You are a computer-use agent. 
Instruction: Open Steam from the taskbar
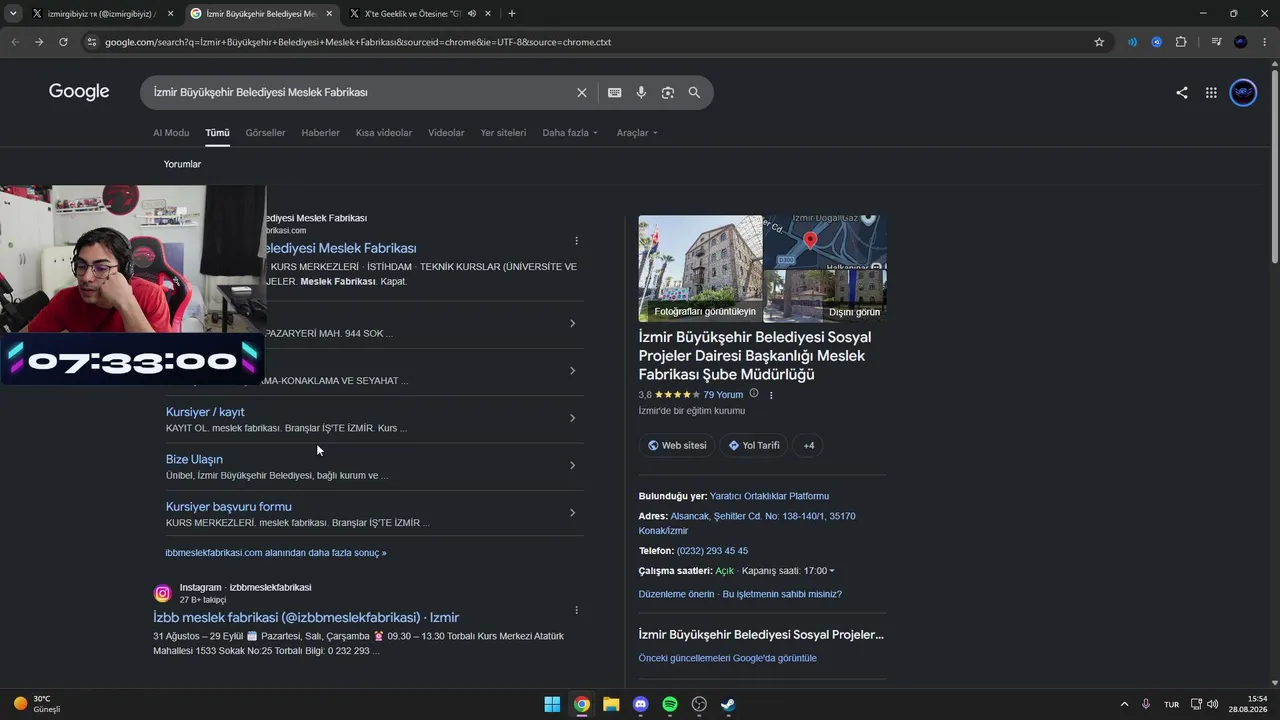tap(728, 704)
